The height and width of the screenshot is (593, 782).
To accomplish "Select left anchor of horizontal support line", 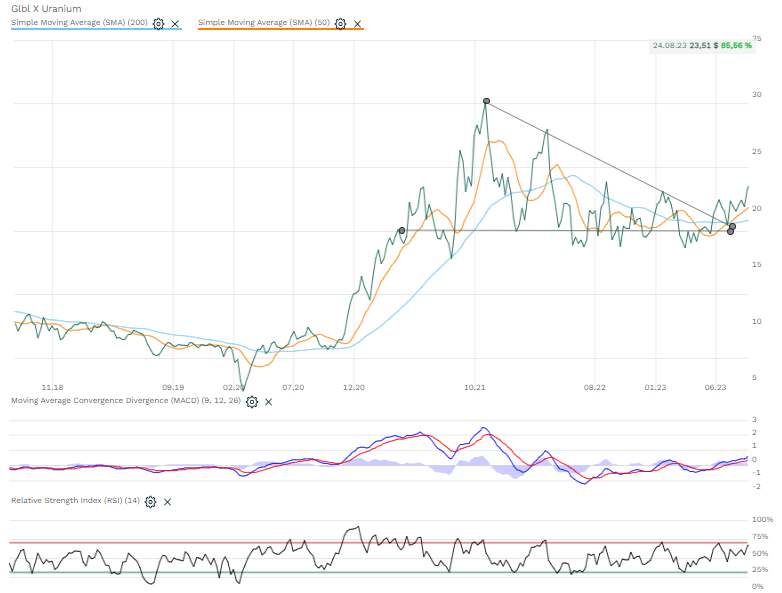I will 402,230.
